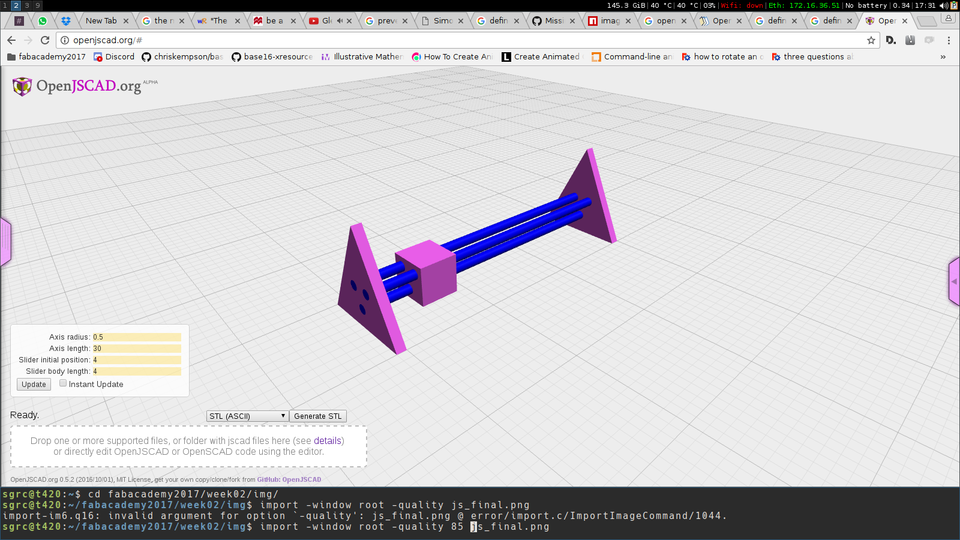Switch to the pinned '#' tab

tap(19, 21)
